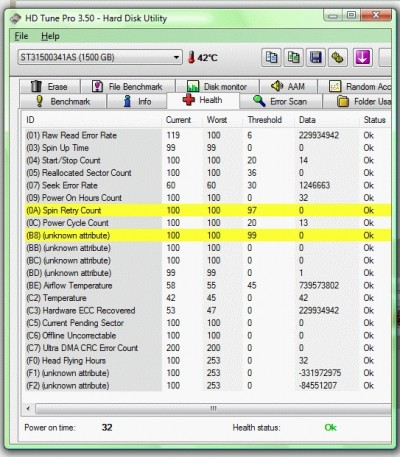Select the Power Cycle Count row
400x457 pixels.
[x=207, y=223]
